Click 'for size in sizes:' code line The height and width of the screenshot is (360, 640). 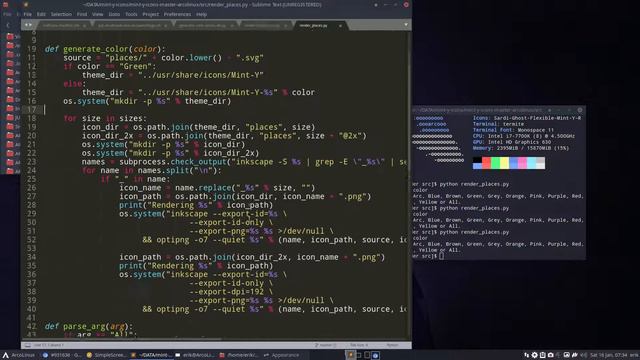tap(105, 118)
